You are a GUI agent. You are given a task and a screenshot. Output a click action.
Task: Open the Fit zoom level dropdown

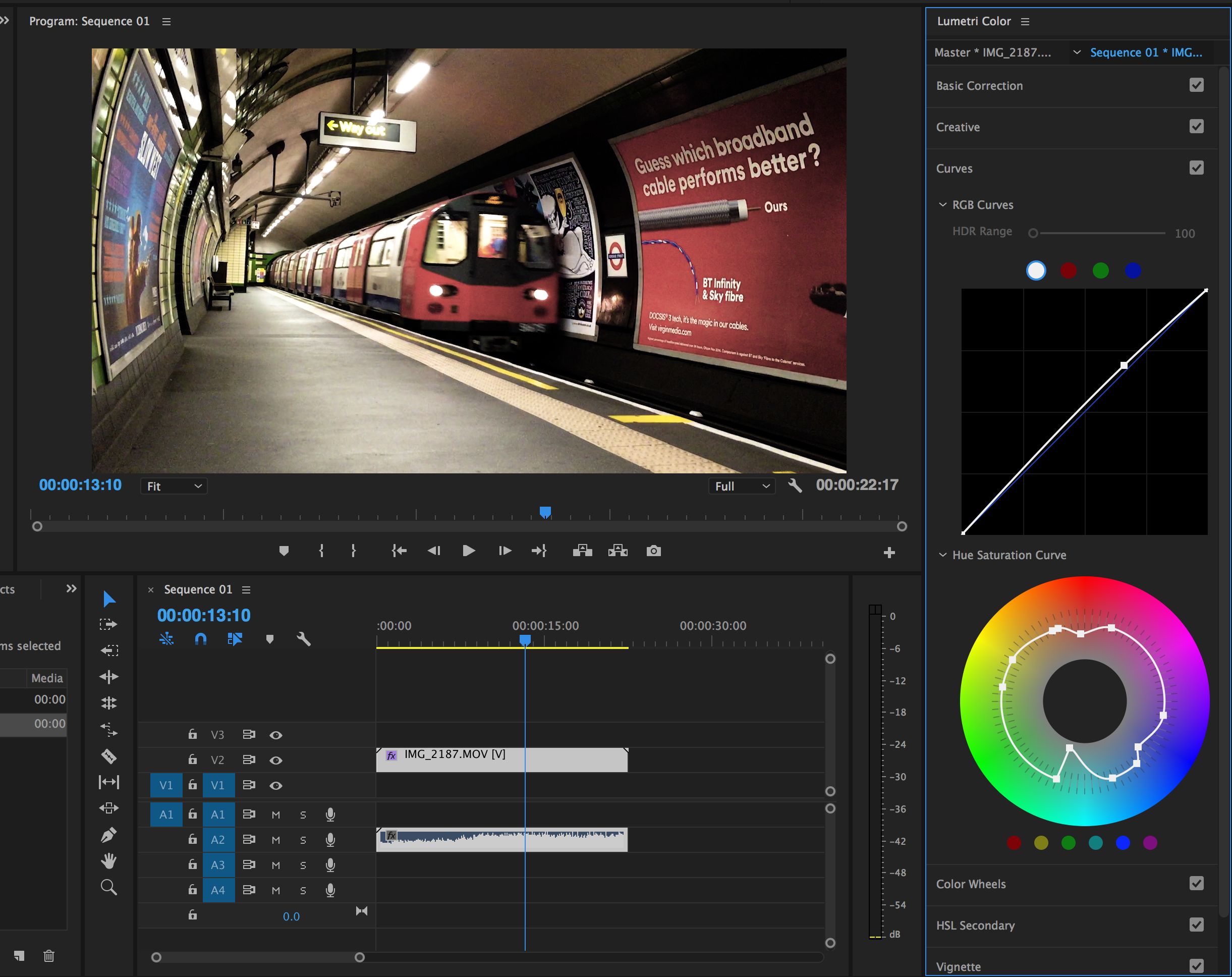pyautogui.click(x=174, y=486)
